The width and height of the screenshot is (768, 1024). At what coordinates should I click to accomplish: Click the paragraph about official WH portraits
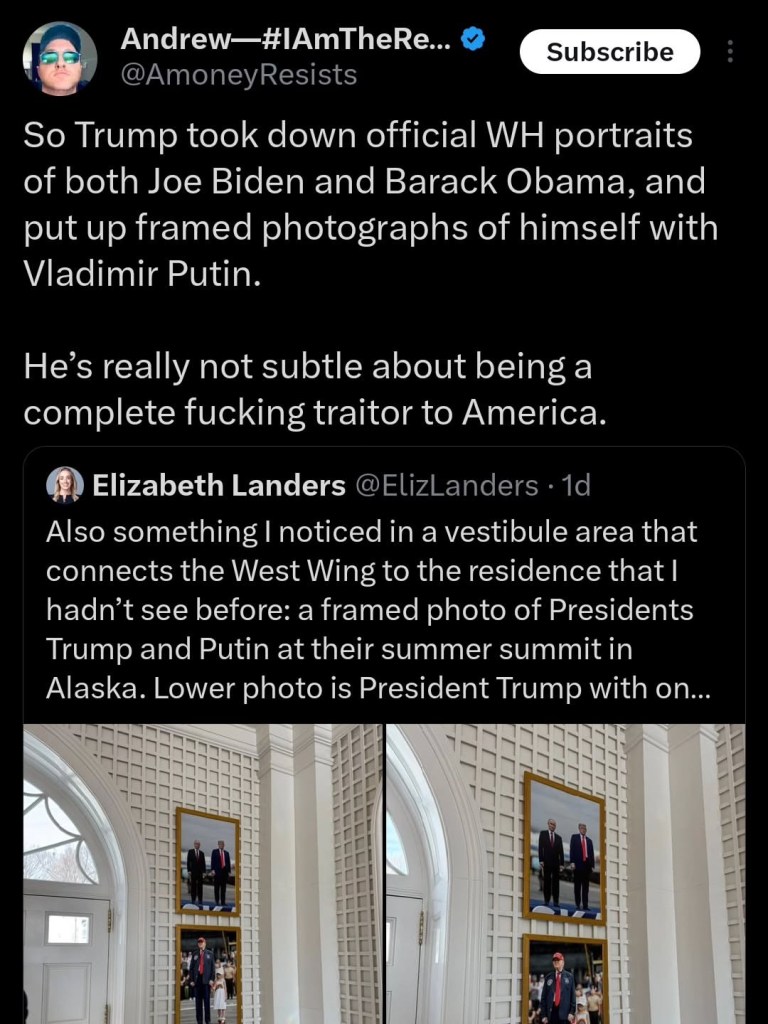pos(370,205)
